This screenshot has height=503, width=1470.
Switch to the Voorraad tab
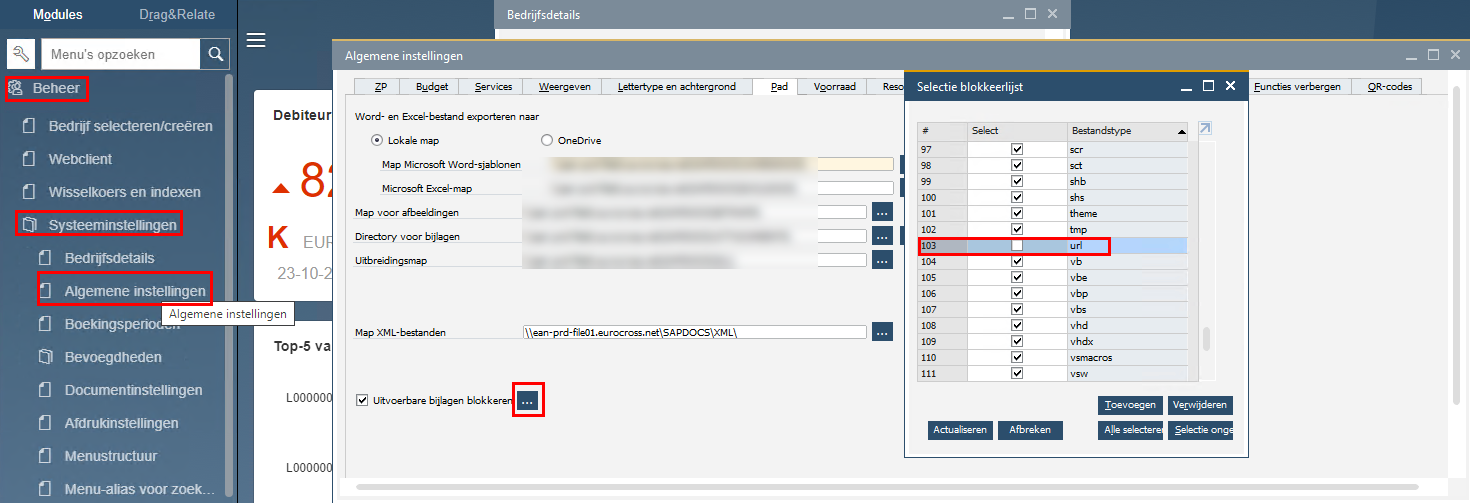(834, 87)
